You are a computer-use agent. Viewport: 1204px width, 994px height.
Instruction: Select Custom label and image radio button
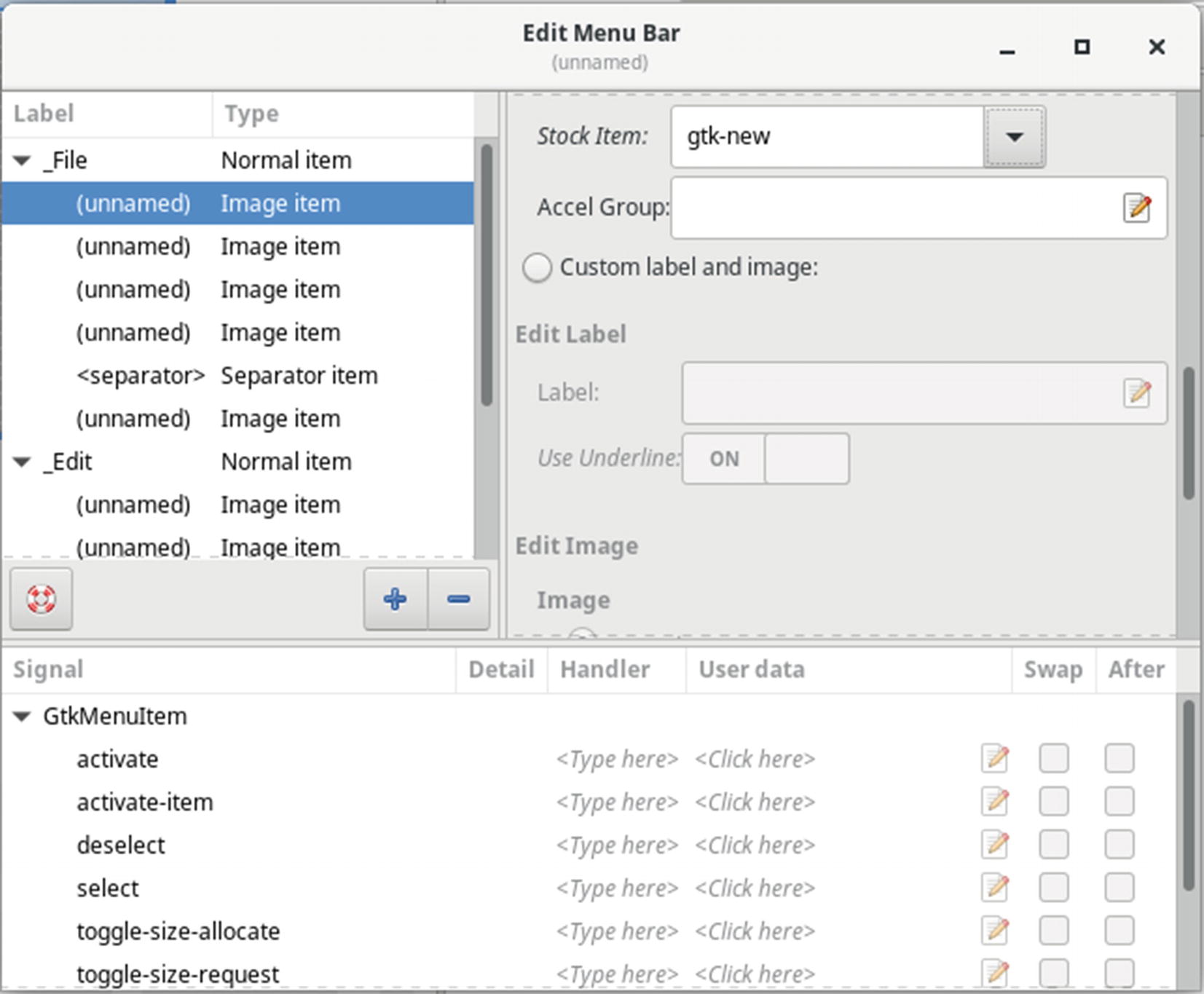pyautogui.click(x=538, y=268)
